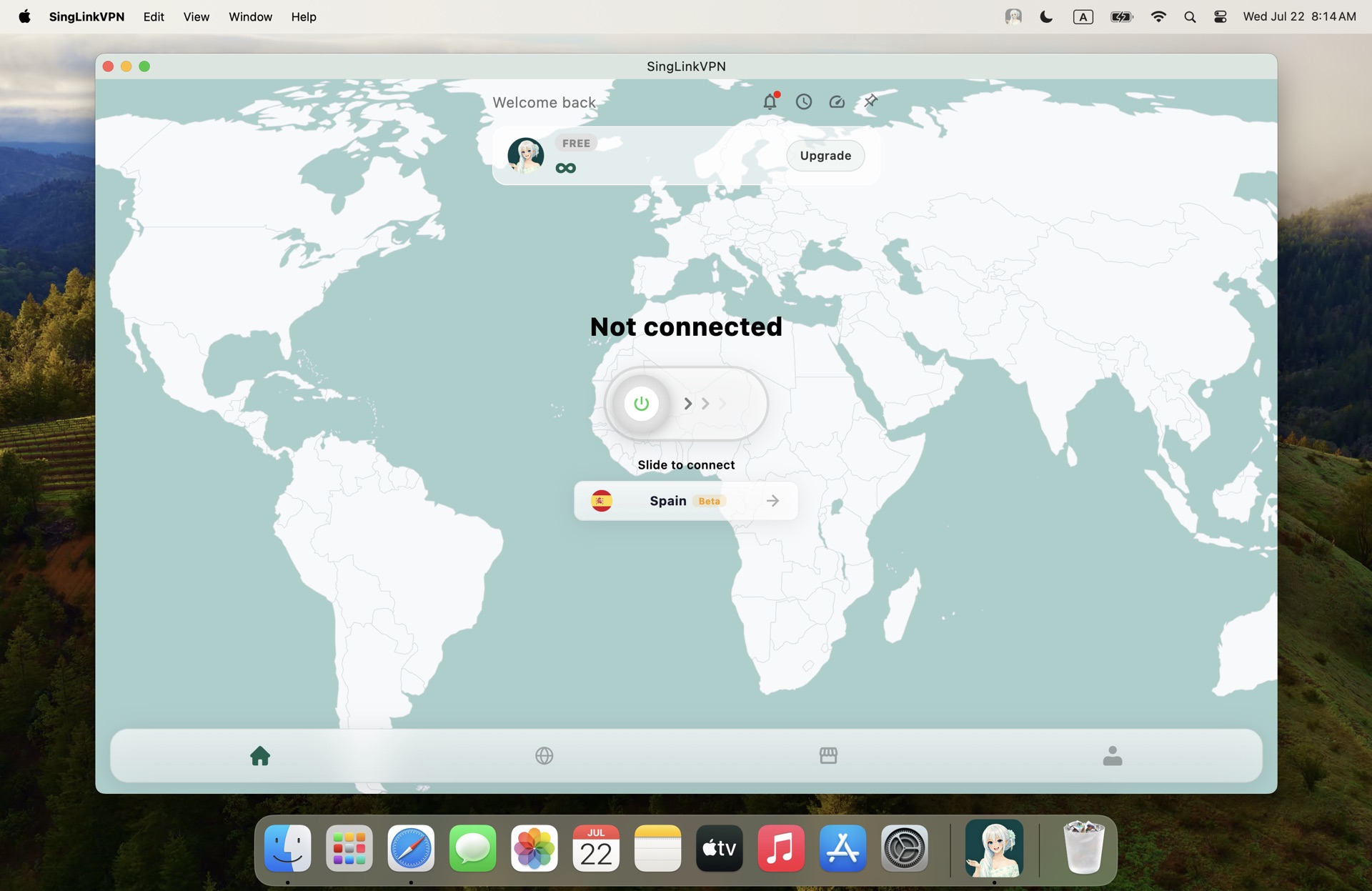Open Finder from the Dock
Screen dimensions: 1372x891
[288, 848]
